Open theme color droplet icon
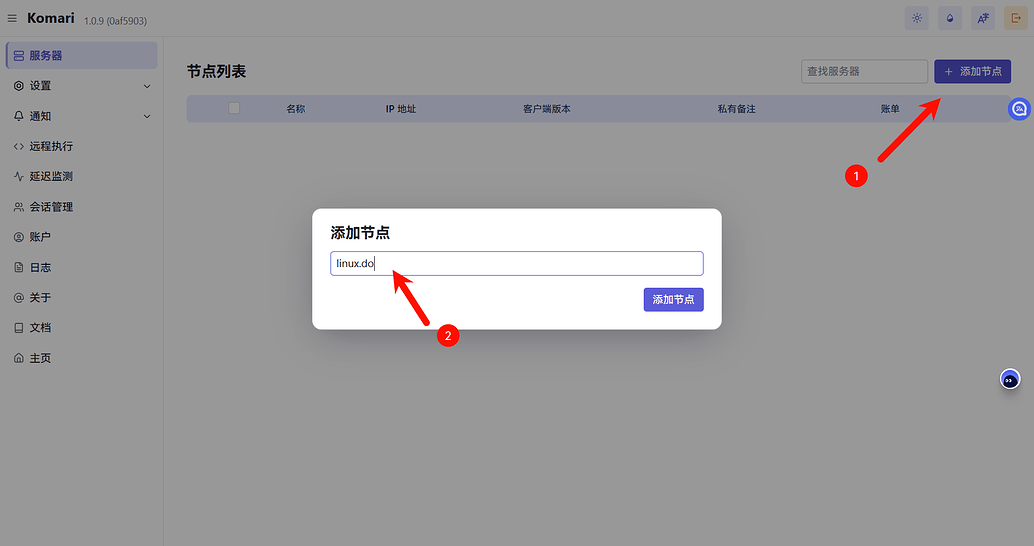The image size is (1034, 546). (x=949, y=18)
